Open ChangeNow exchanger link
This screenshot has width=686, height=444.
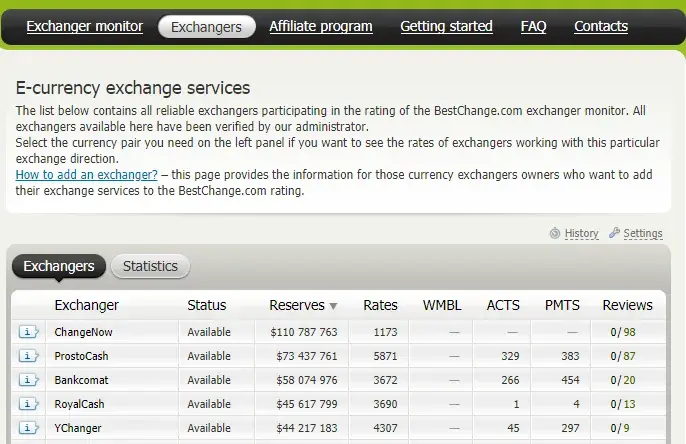pos(84,332)
